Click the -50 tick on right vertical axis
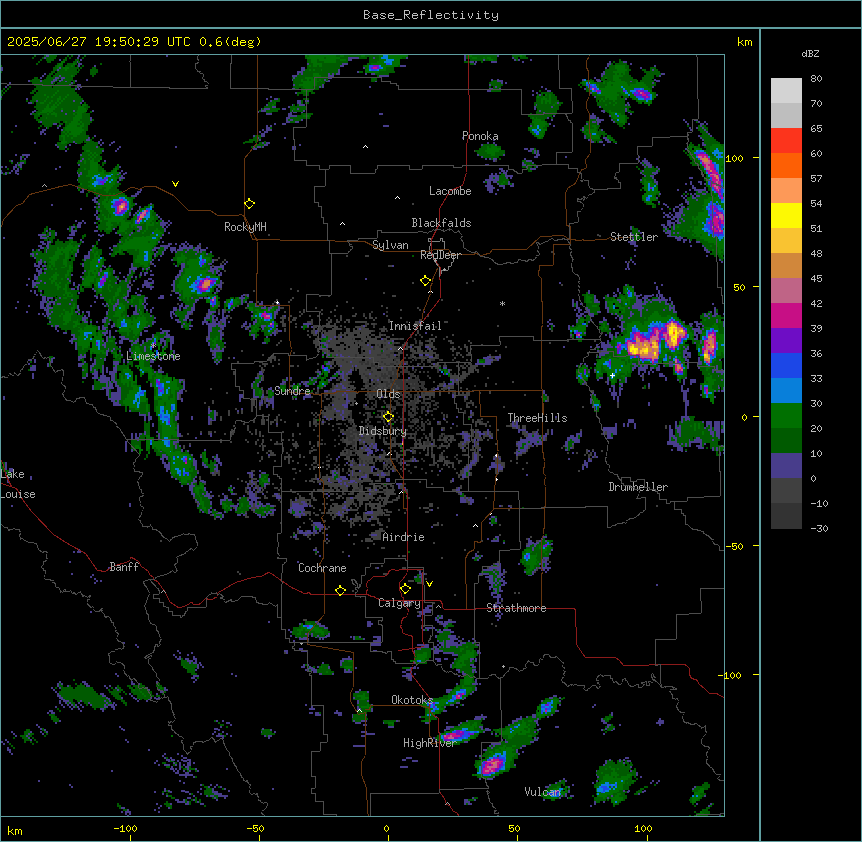The width and height of the screenshot is (862, 842). tap(735, 546)
